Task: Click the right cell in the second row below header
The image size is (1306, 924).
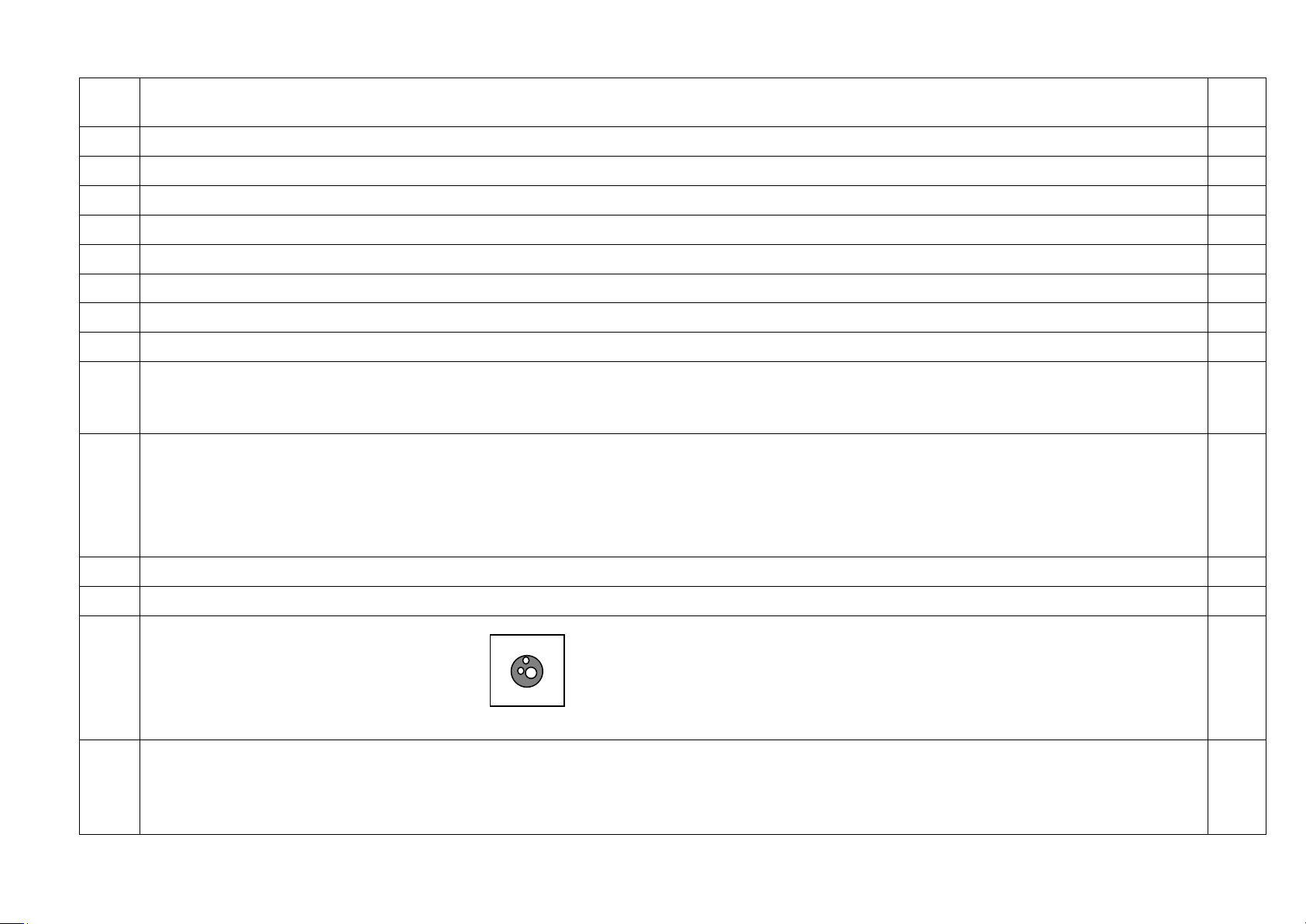Action: click(1236, 171)
